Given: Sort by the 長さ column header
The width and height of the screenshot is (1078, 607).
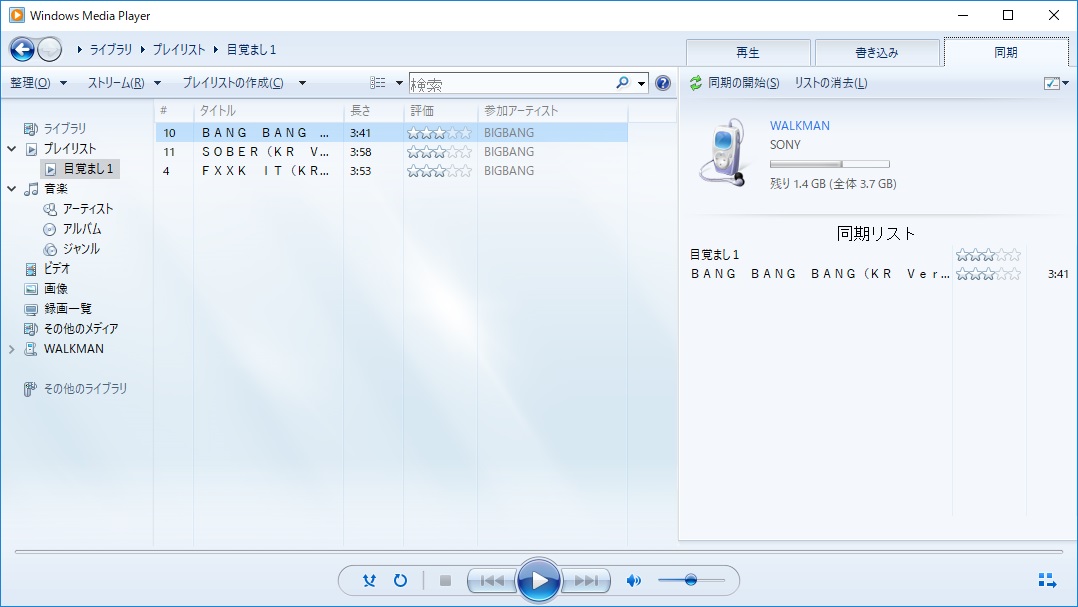Looking at the screenshot, I should (x=373, y=111).
